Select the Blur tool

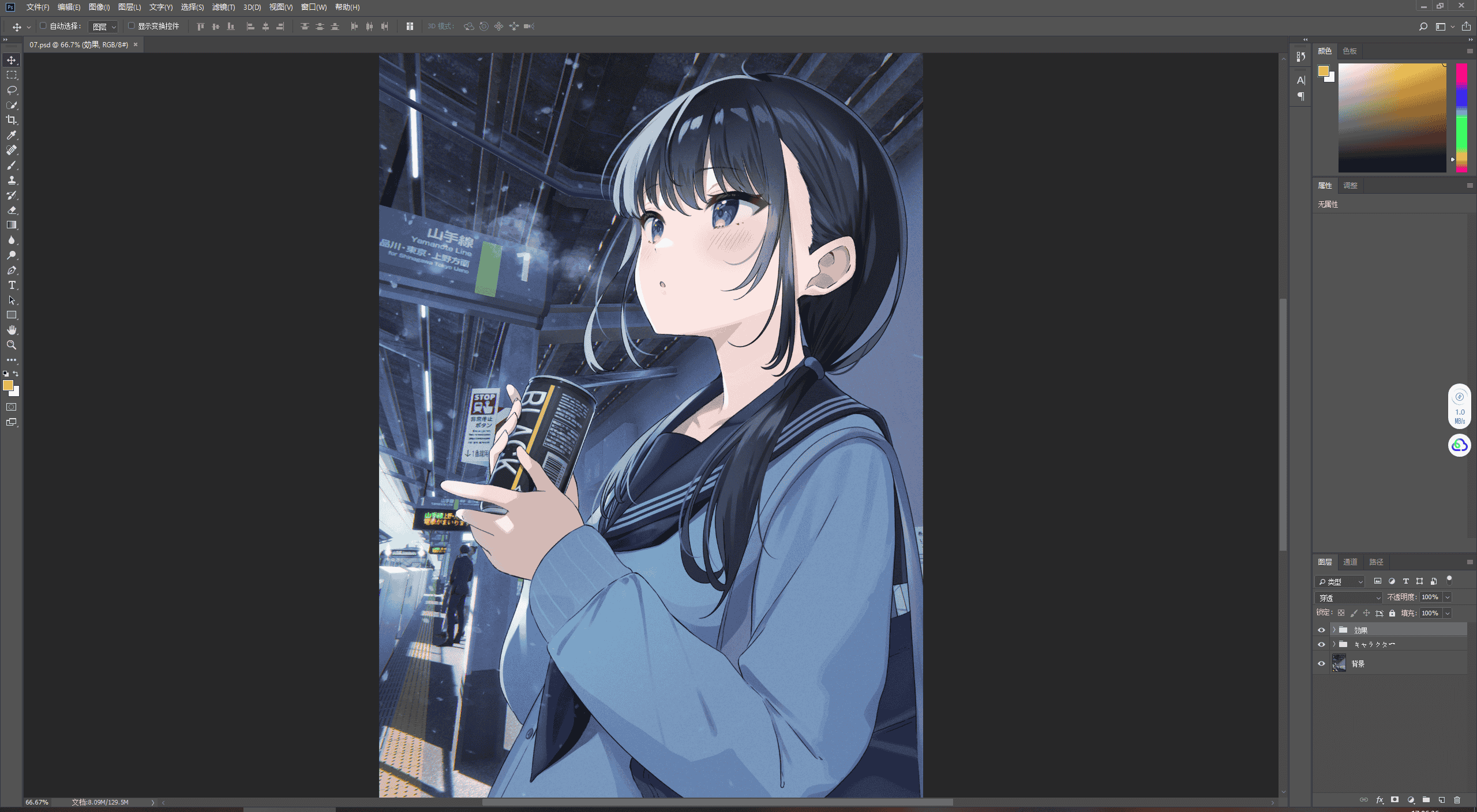(12, 240)
